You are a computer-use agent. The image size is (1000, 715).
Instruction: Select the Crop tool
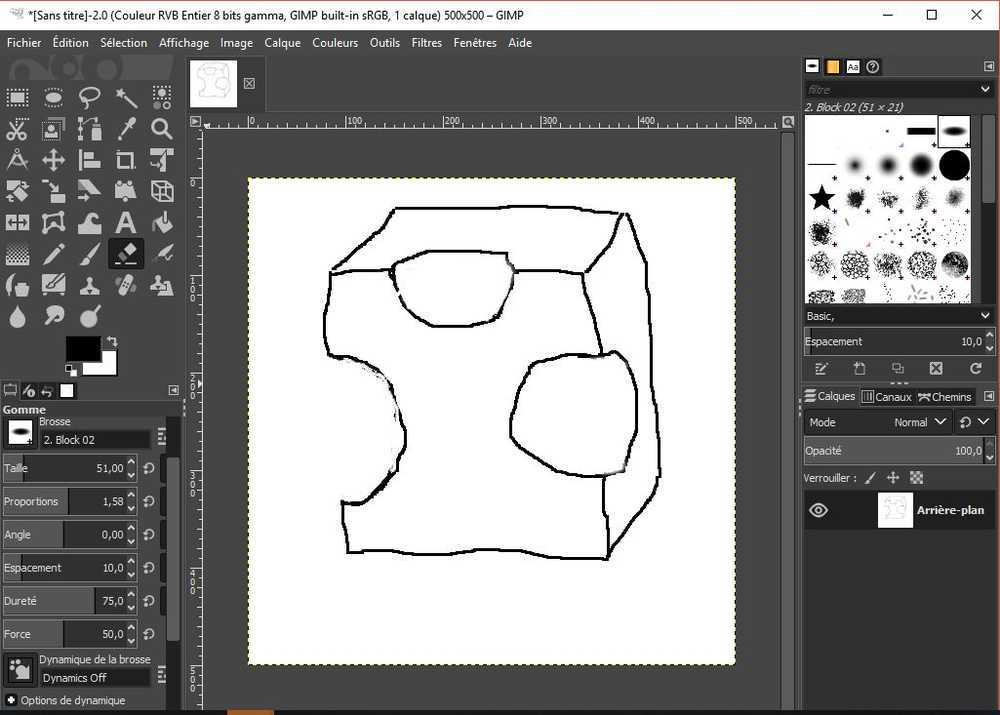click(125, 160)
